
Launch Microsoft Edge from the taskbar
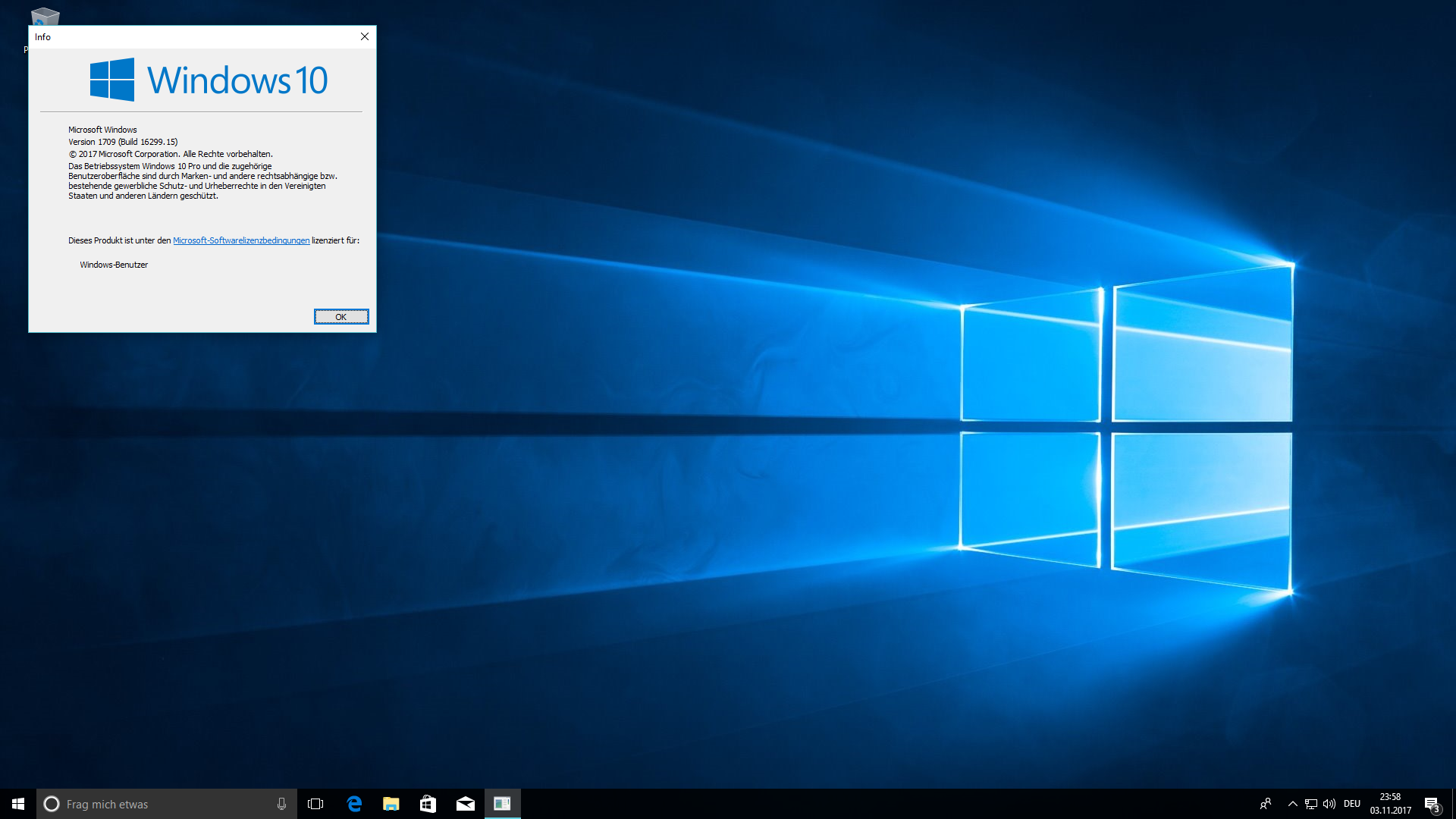pos(354,804)
